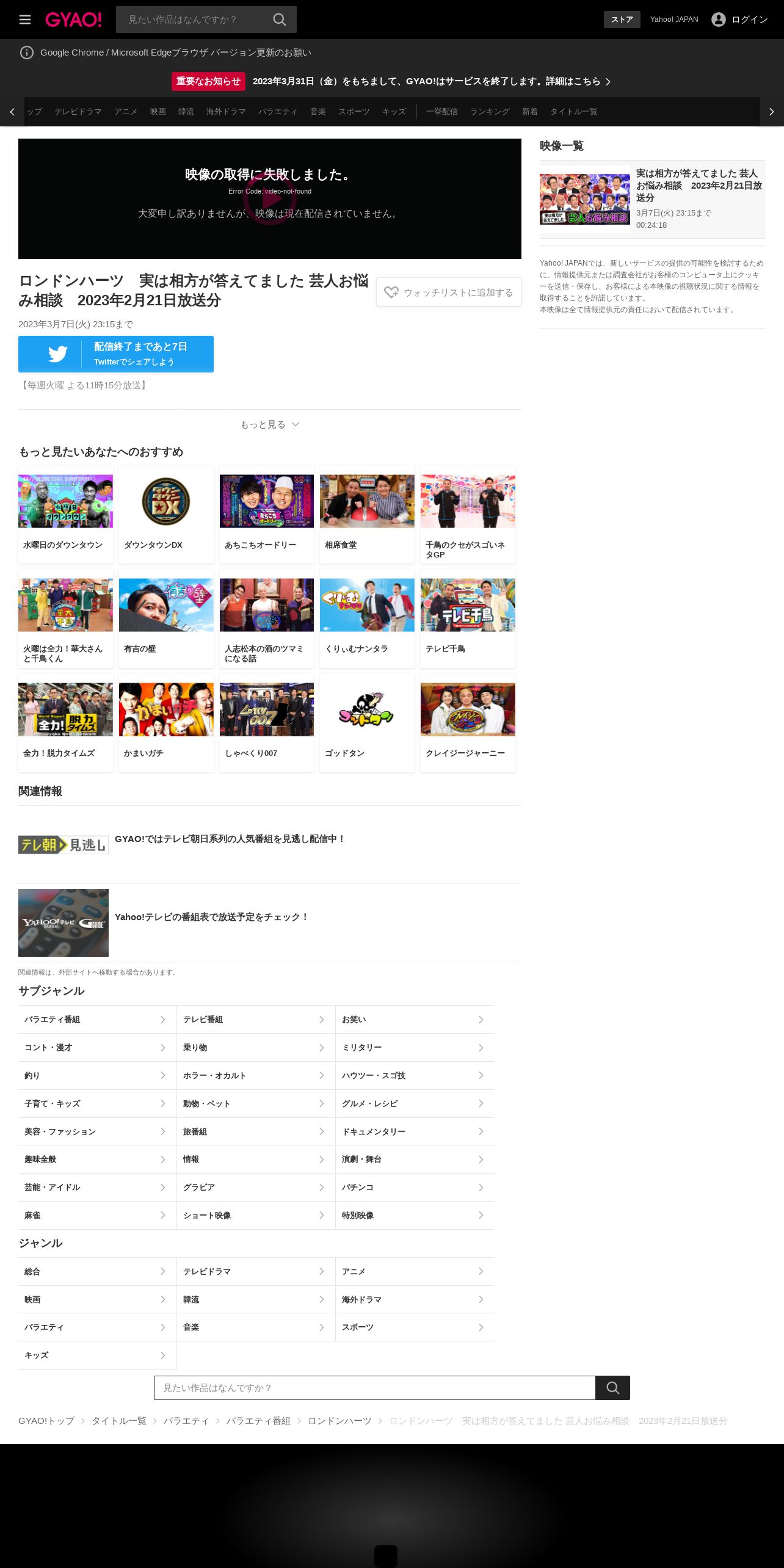Open 有吉の壁 recommendation card
Image resolution: width=784 pixels, height=1568 pixels.
[166, 619]
